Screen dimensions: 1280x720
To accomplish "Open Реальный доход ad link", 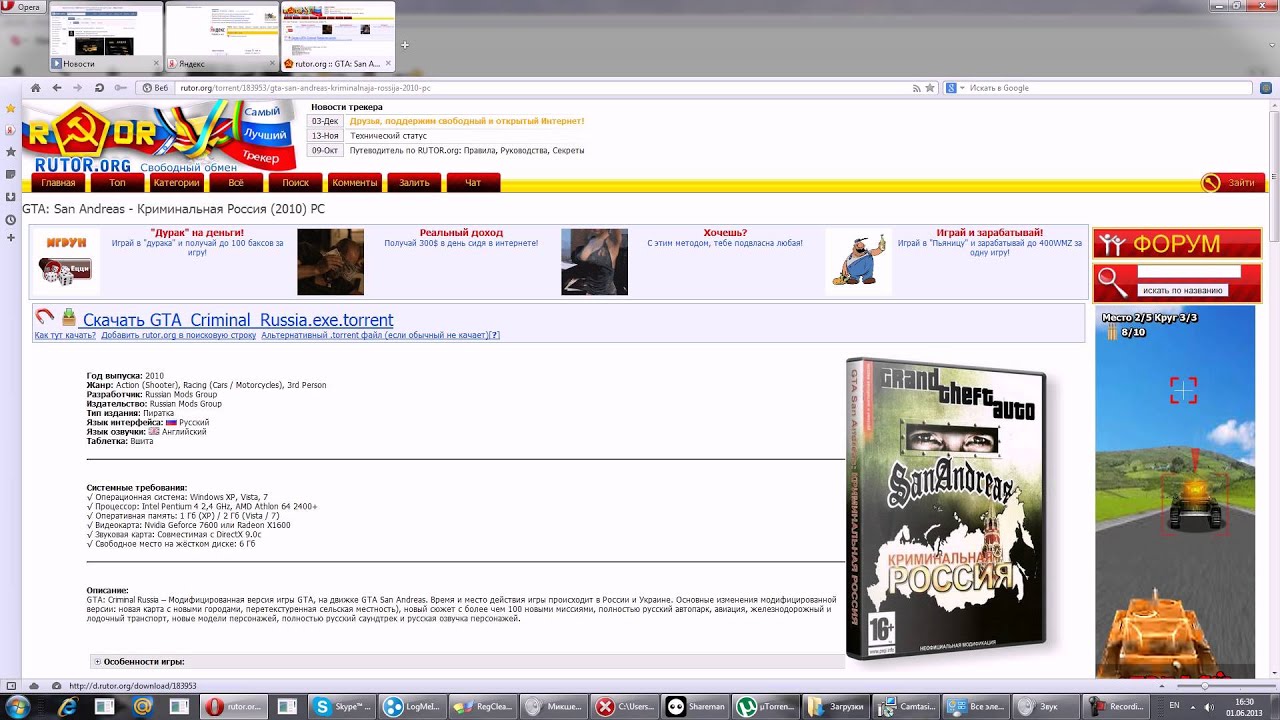I will 461,233.
